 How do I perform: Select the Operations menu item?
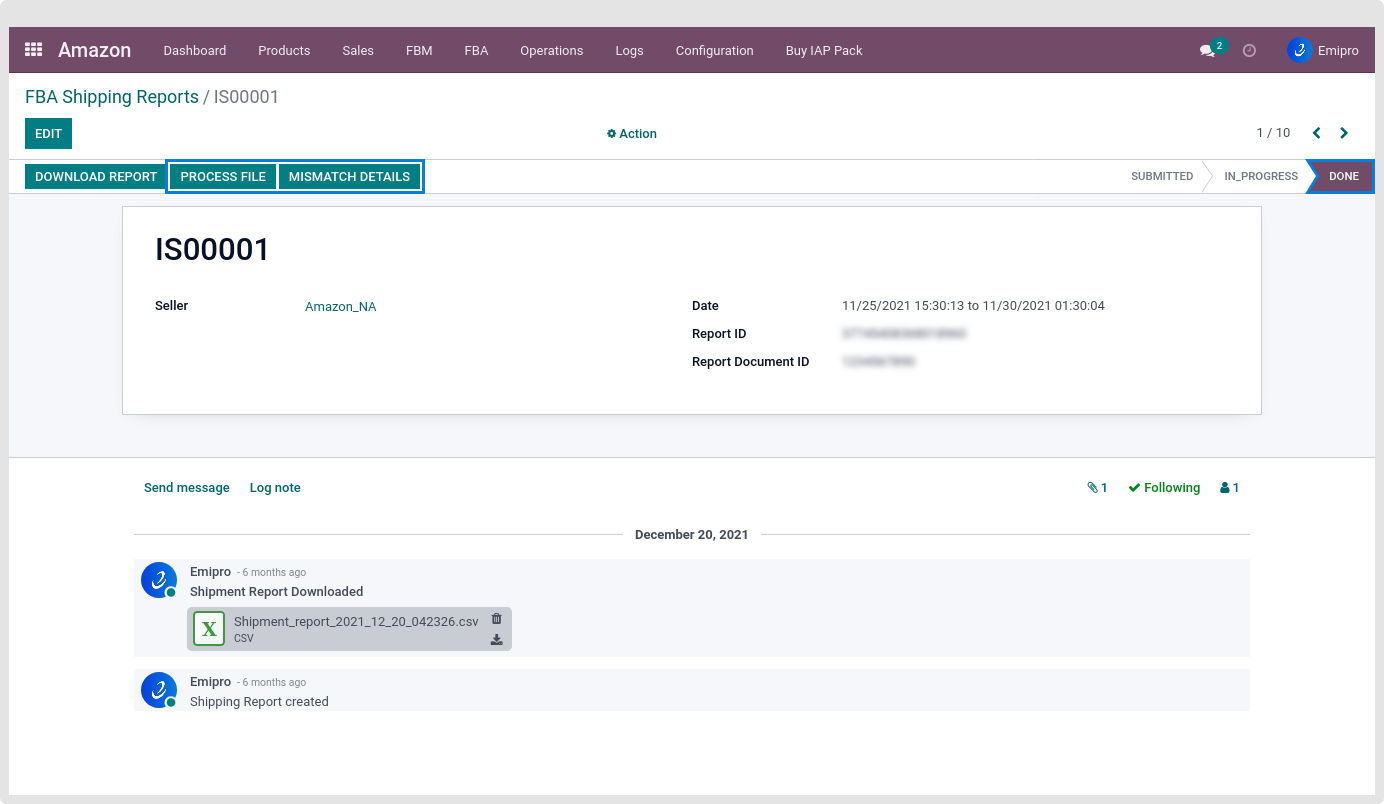click(551, 51)
